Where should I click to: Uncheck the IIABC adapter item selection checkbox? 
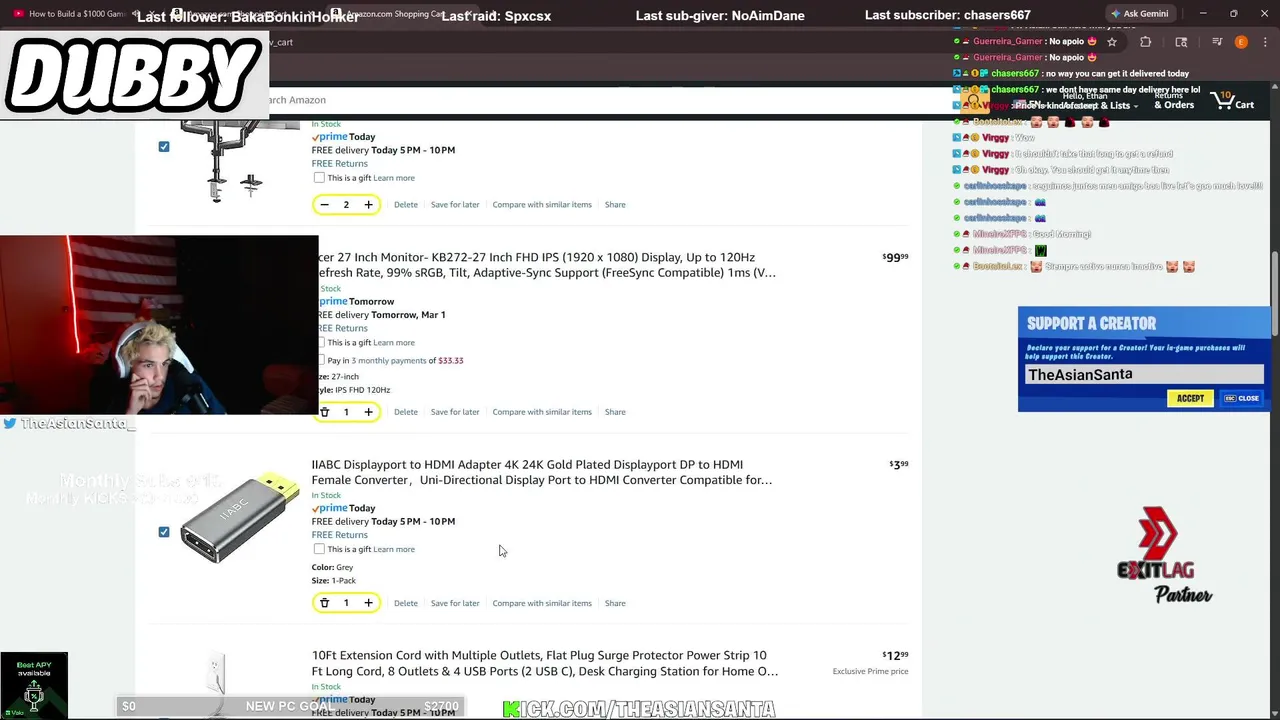pos(164,532)
